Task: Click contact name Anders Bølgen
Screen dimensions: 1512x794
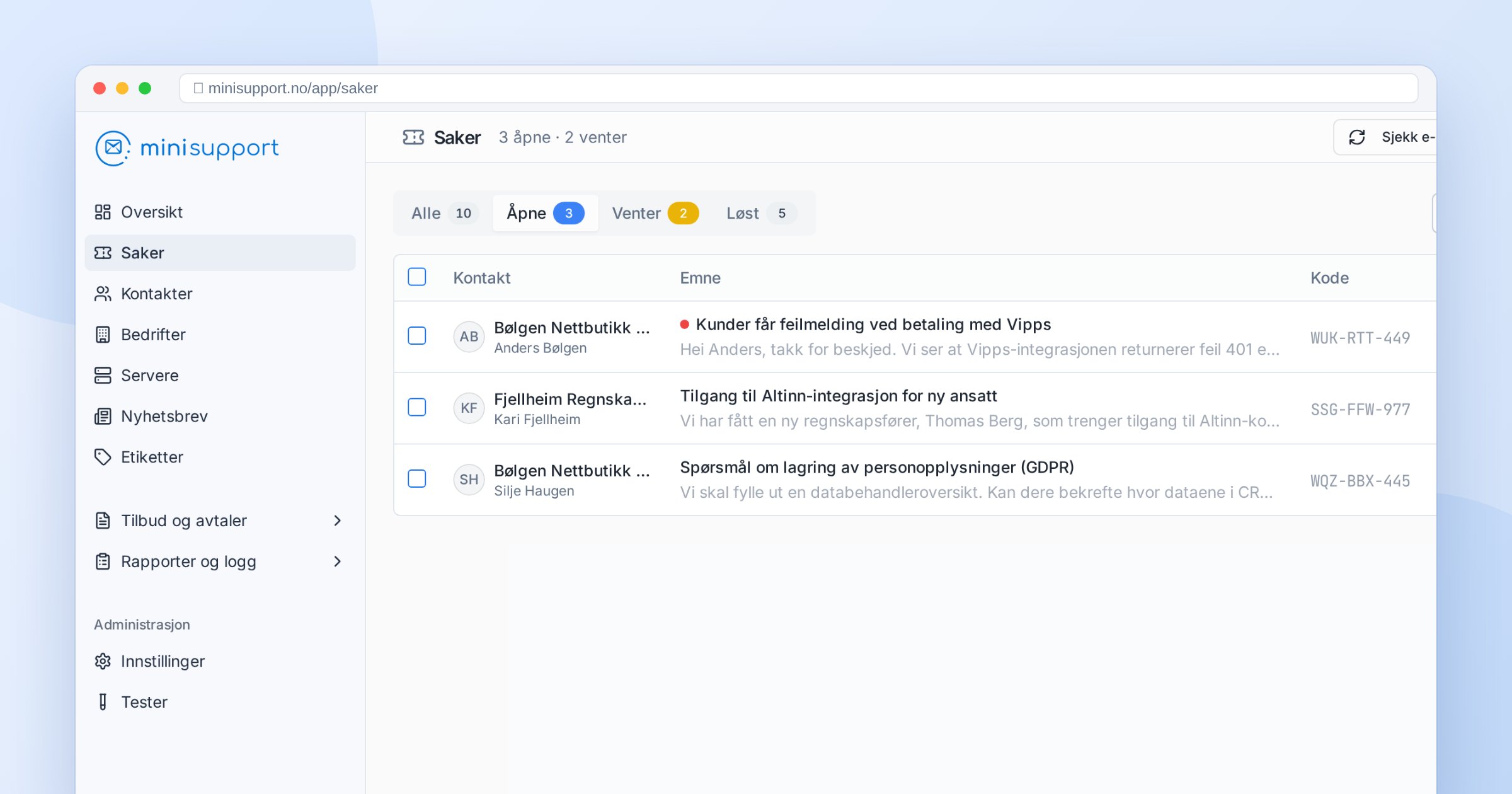Action: pos(540,348)
